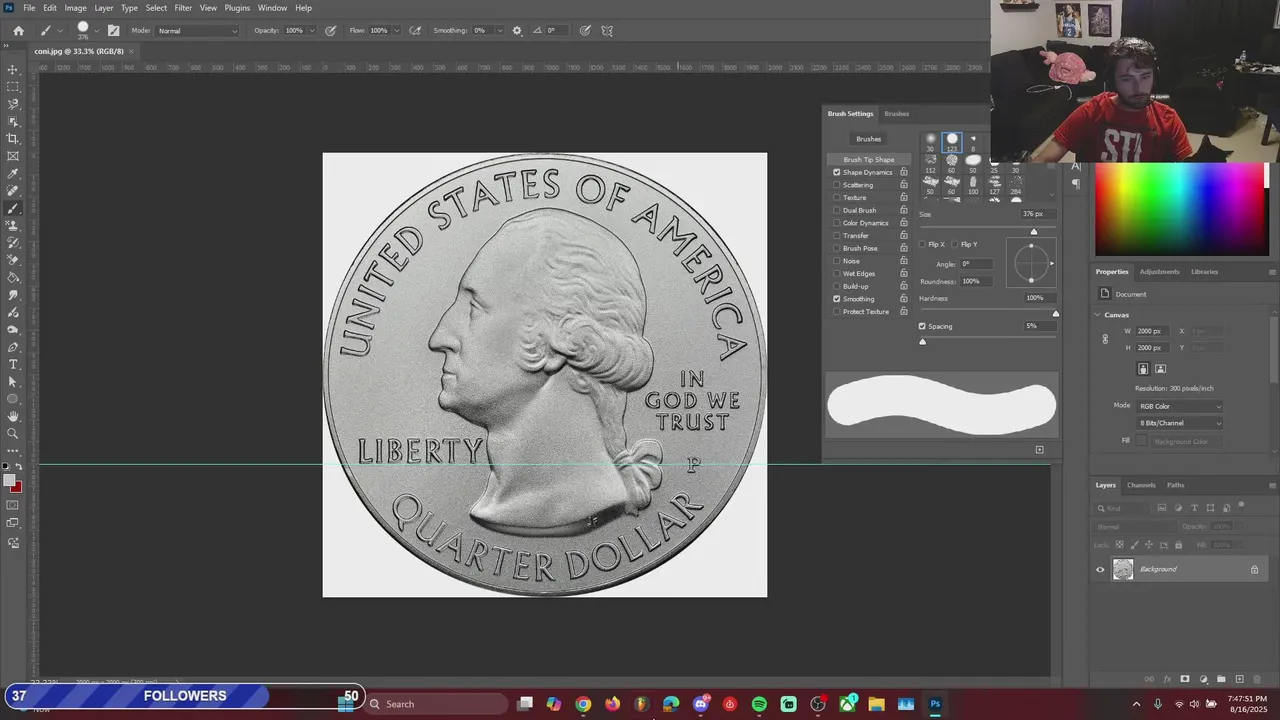The height and width of the screenshot is (720, 1280).
Task: Open symmetry paint butterfly icon
Action: tap(607, 31)
